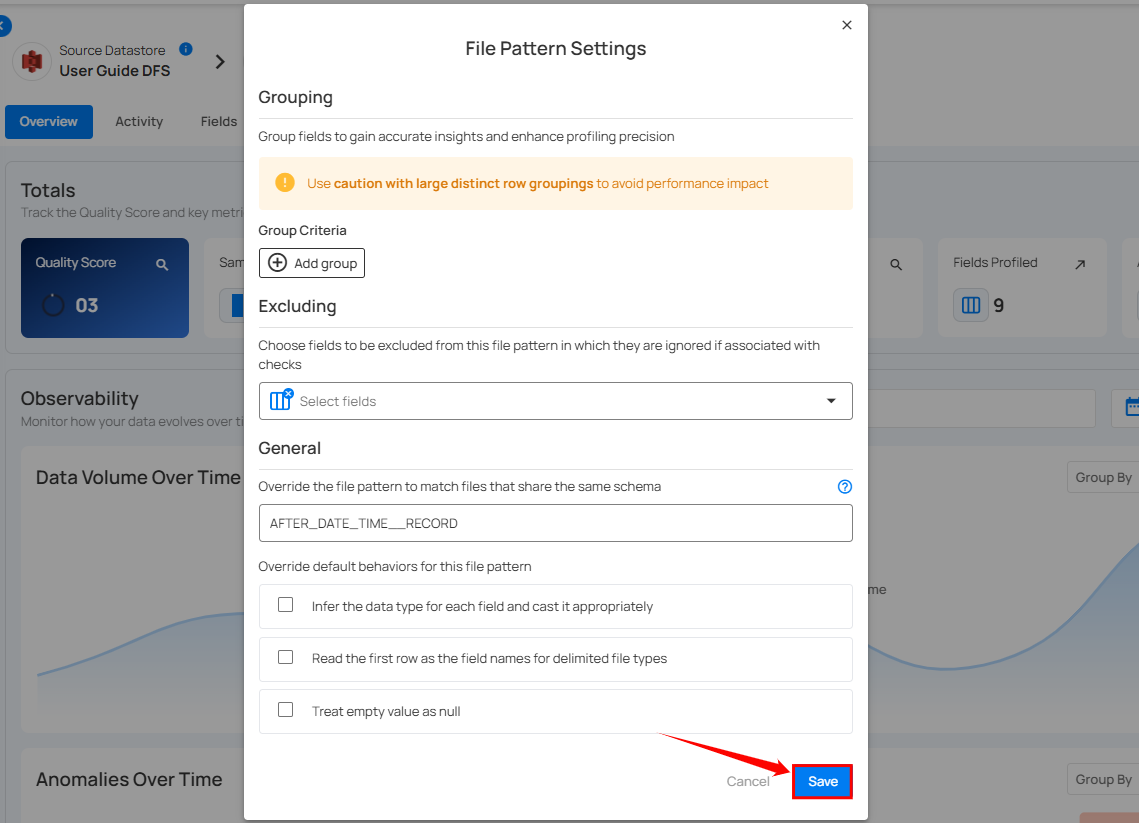Open Fields Profiled arrow link icon
Image resolution: width=1139 pixels, height=823 pixels.
(x=1080, y=264)
